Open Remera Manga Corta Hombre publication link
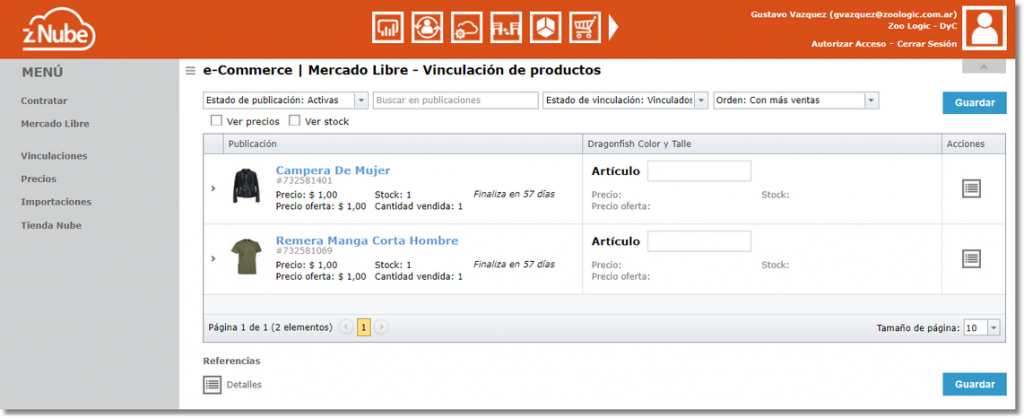 (x=367, y=240)
